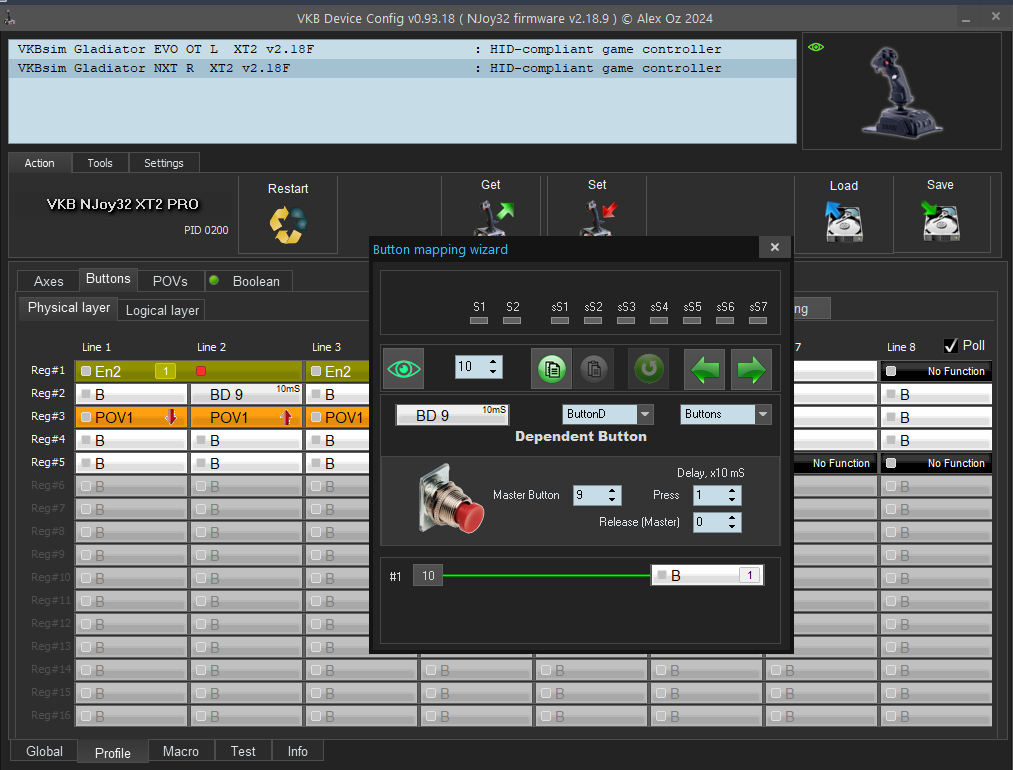Image resolution: width=1013 pixels, height=770 pixels.
Task: Open the Settings tab
Action: [x=163, y=163]
